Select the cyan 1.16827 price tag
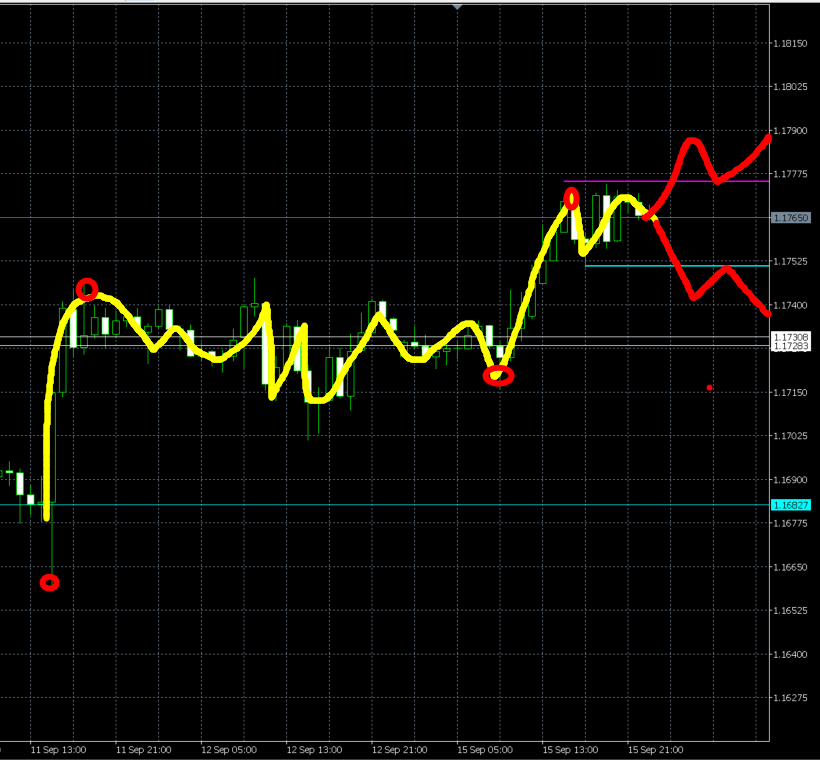The height and width of the screenshot is (760, 820). pos(791,505)
